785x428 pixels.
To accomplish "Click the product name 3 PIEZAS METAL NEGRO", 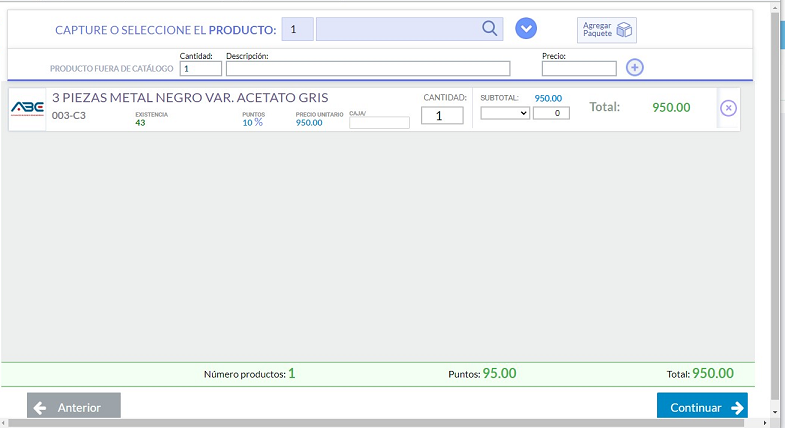I will 189,98.
